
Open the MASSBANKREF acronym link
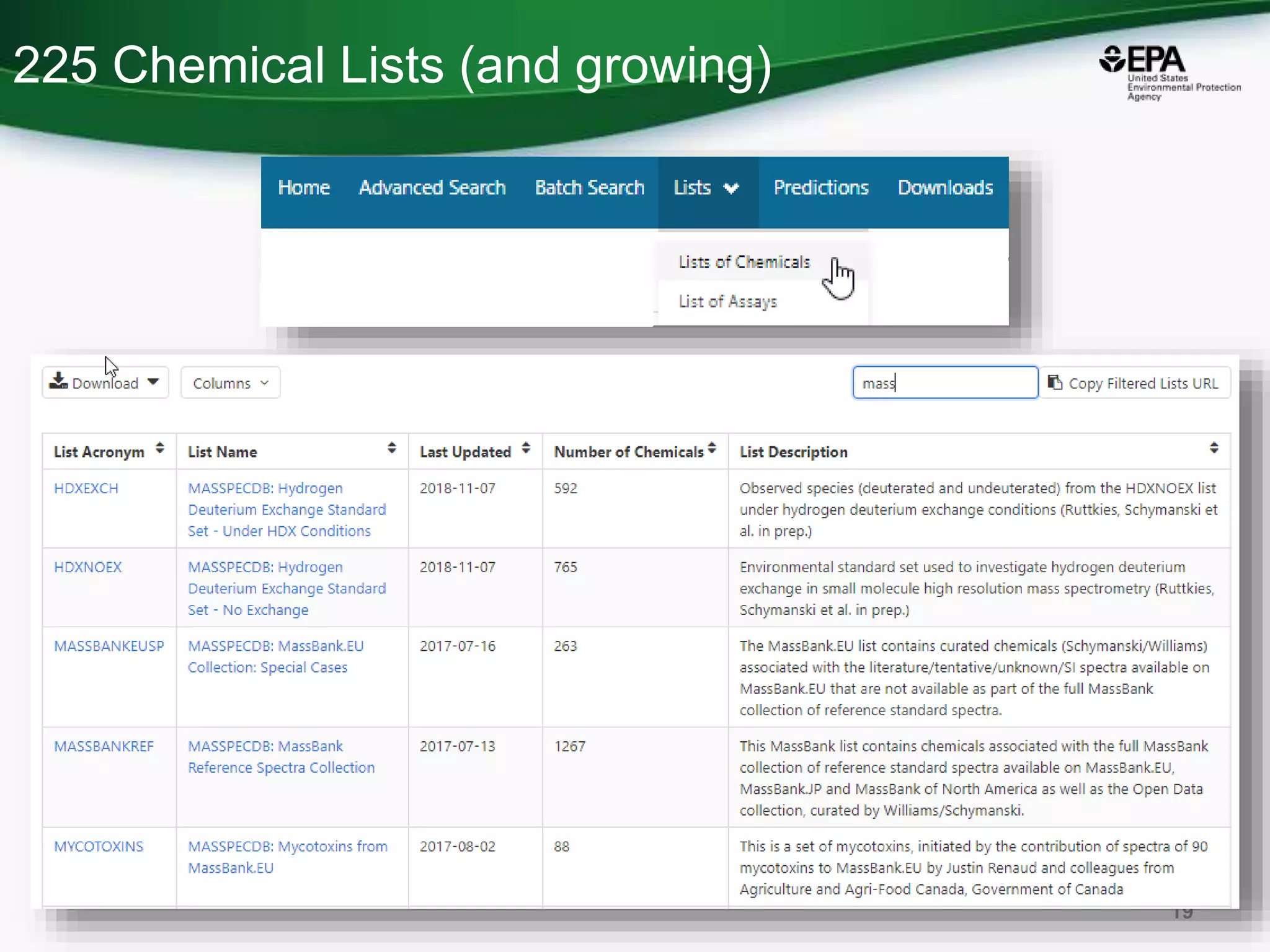coord(104,746)
